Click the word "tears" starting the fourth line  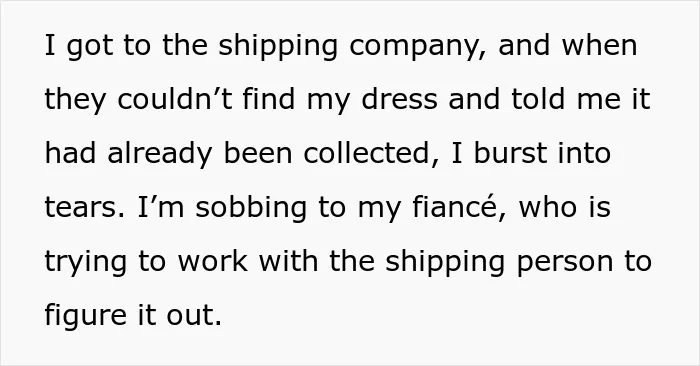(84, 208)
